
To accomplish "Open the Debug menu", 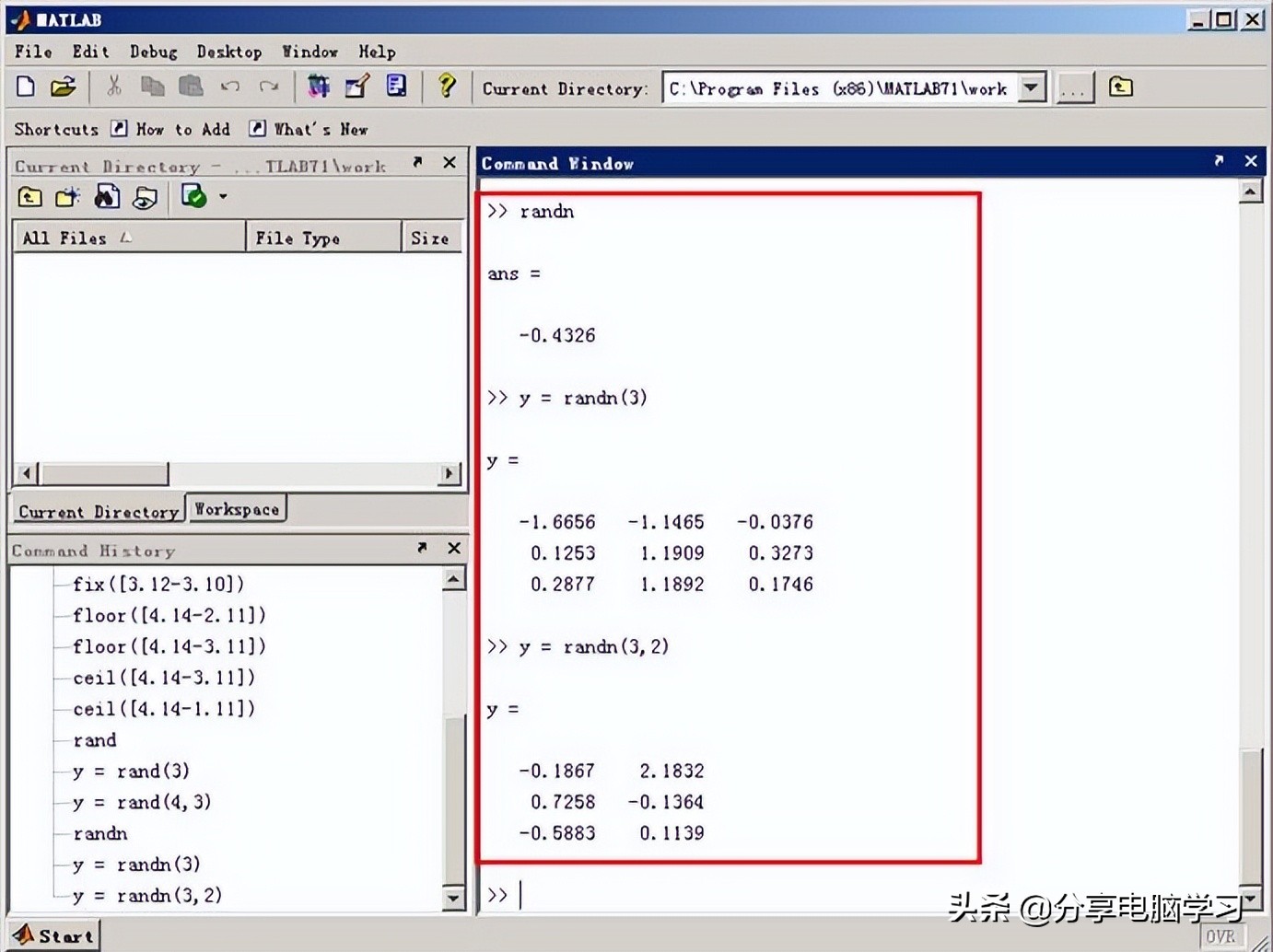I will (x=153, y=52).
